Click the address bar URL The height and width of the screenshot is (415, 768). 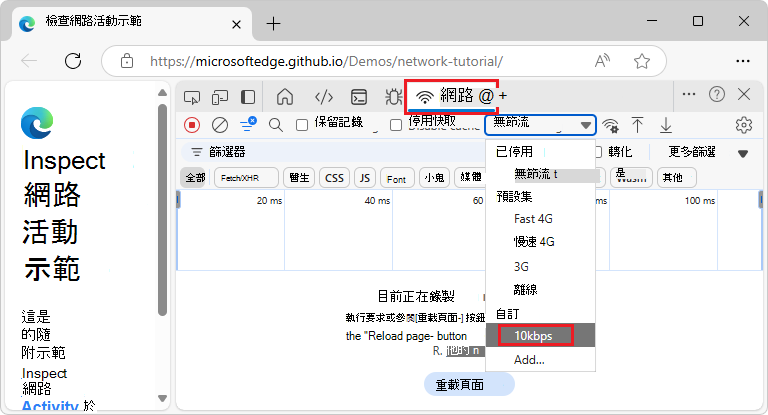coord(326,61)
